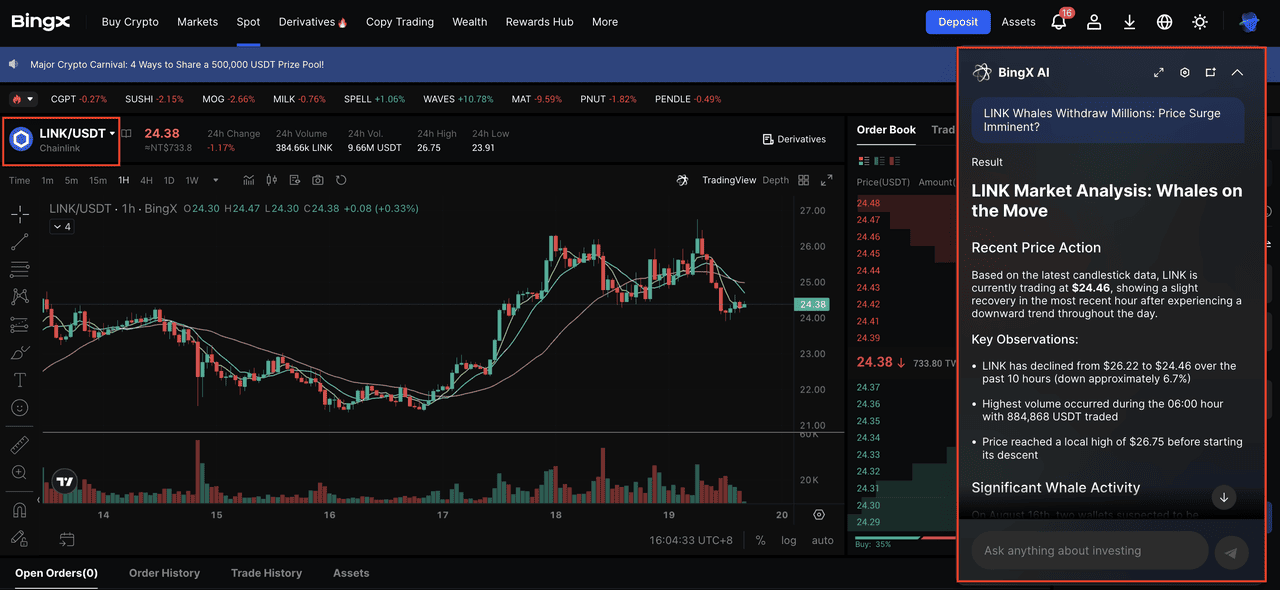The height and width of the screenshot is (590, 1280).
Task: Click the BingX logo
Action: 40,21
